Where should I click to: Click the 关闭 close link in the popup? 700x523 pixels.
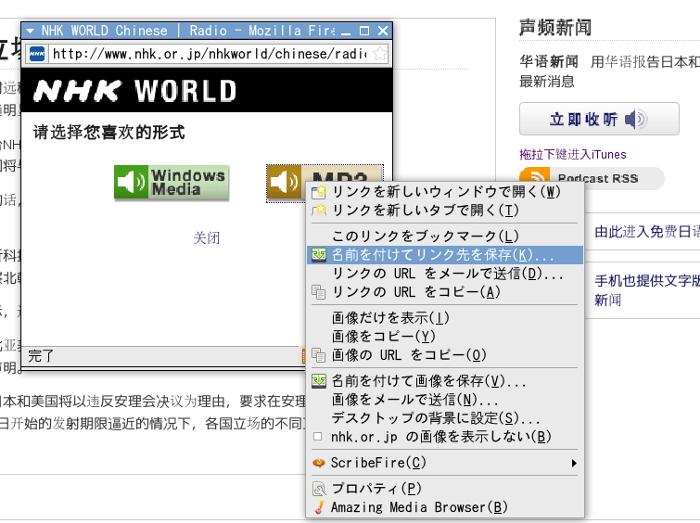[206, 238]
